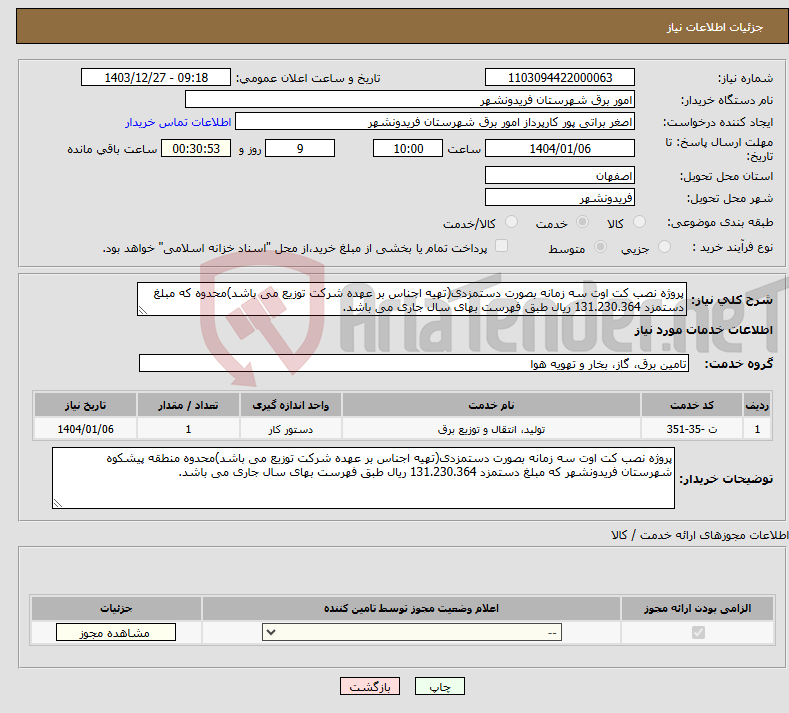789x713 pixels.
Task: Click the request creator field
Action: (435, 122)
